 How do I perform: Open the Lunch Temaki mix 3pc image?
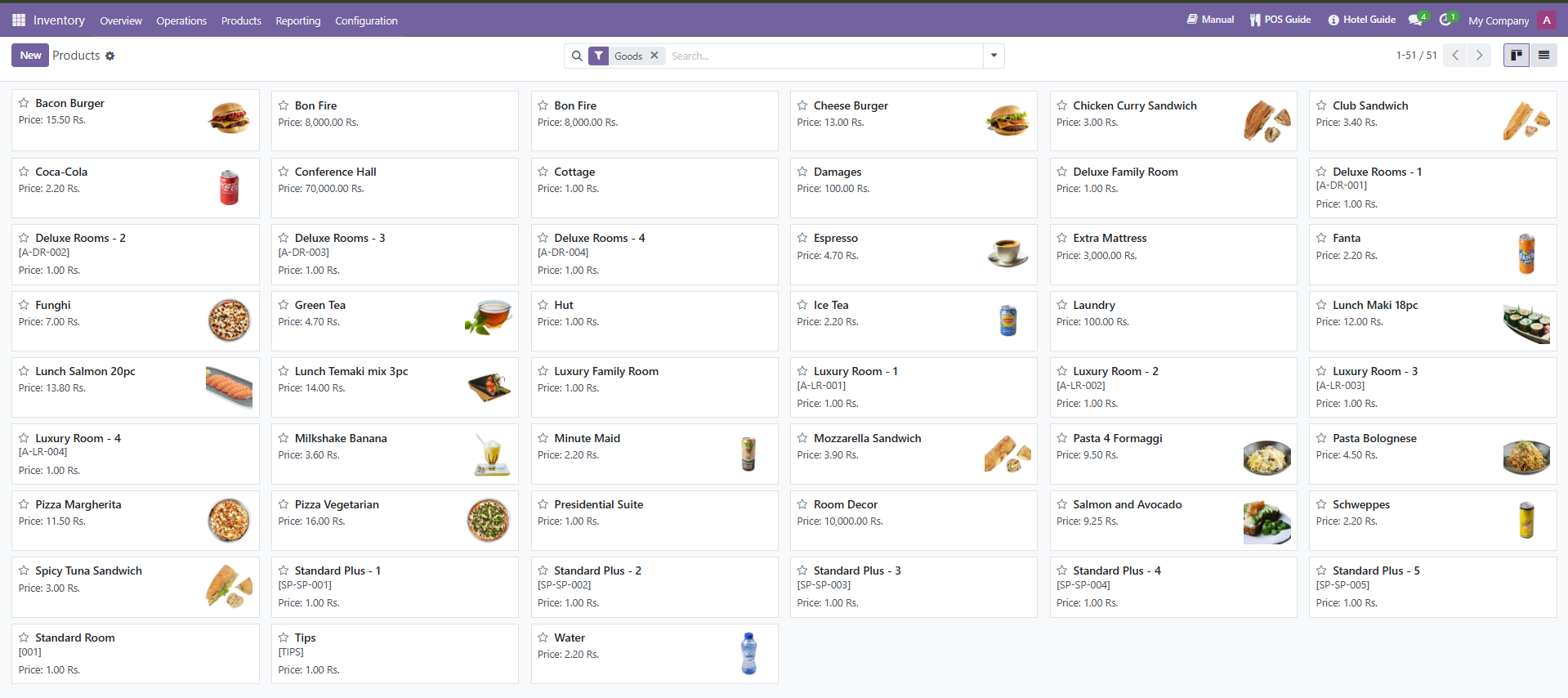[489, 387]
